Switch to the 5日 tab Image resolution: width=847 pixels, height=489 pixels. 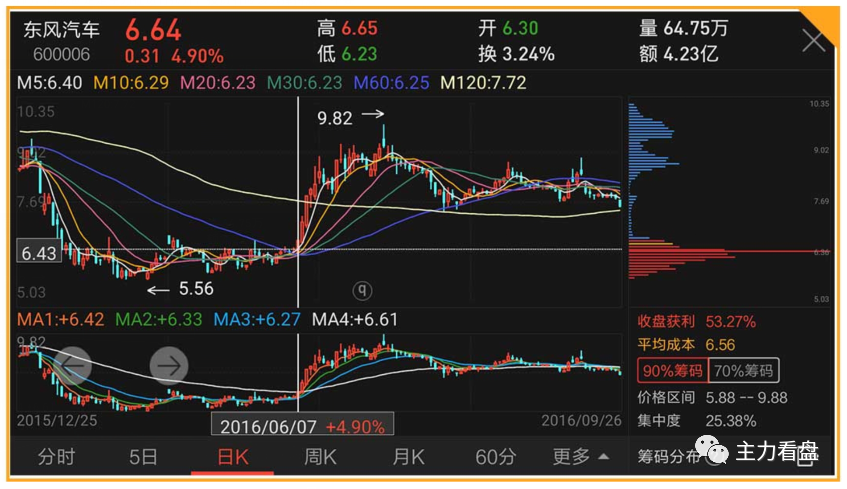[143, 457]
